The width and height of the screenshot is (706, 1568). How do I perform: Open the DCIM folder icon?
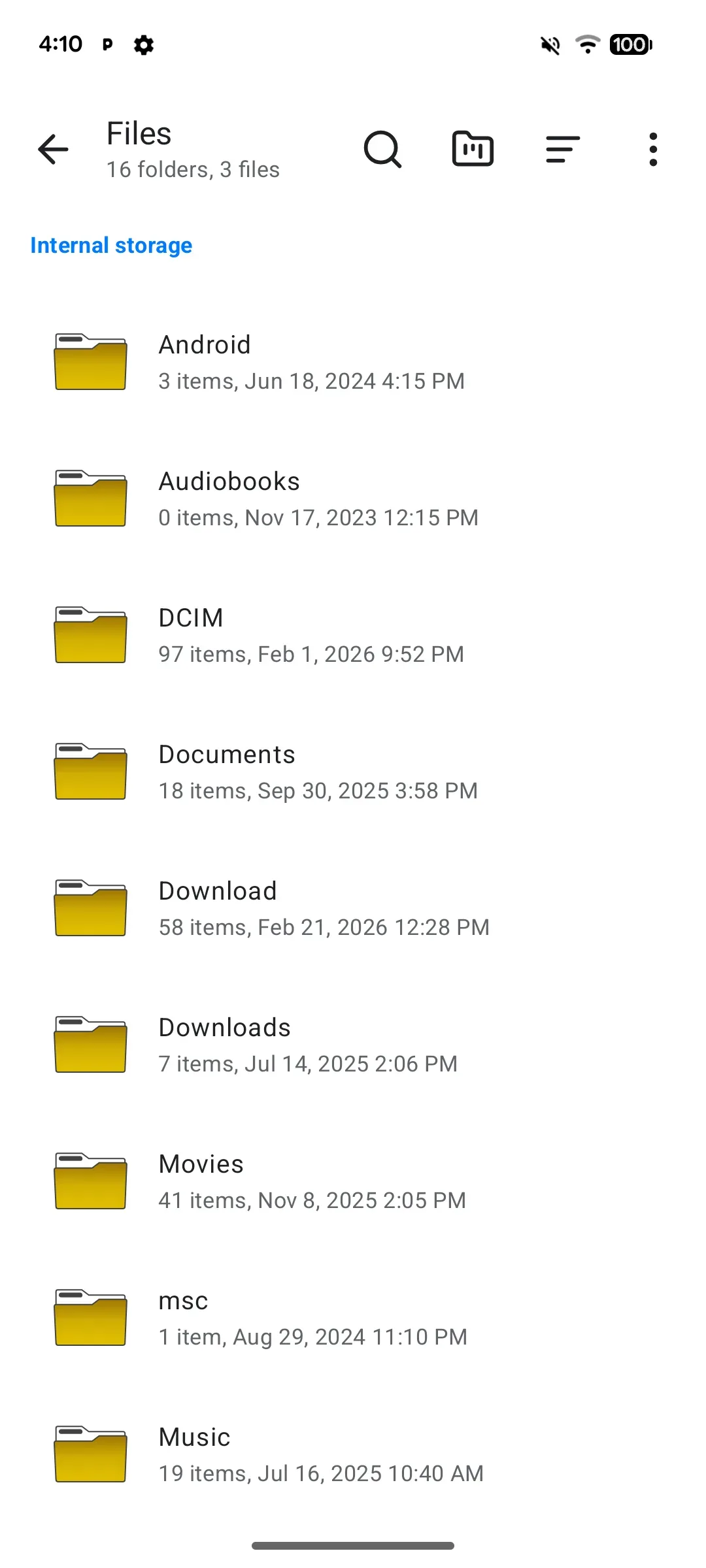[90, 634]
